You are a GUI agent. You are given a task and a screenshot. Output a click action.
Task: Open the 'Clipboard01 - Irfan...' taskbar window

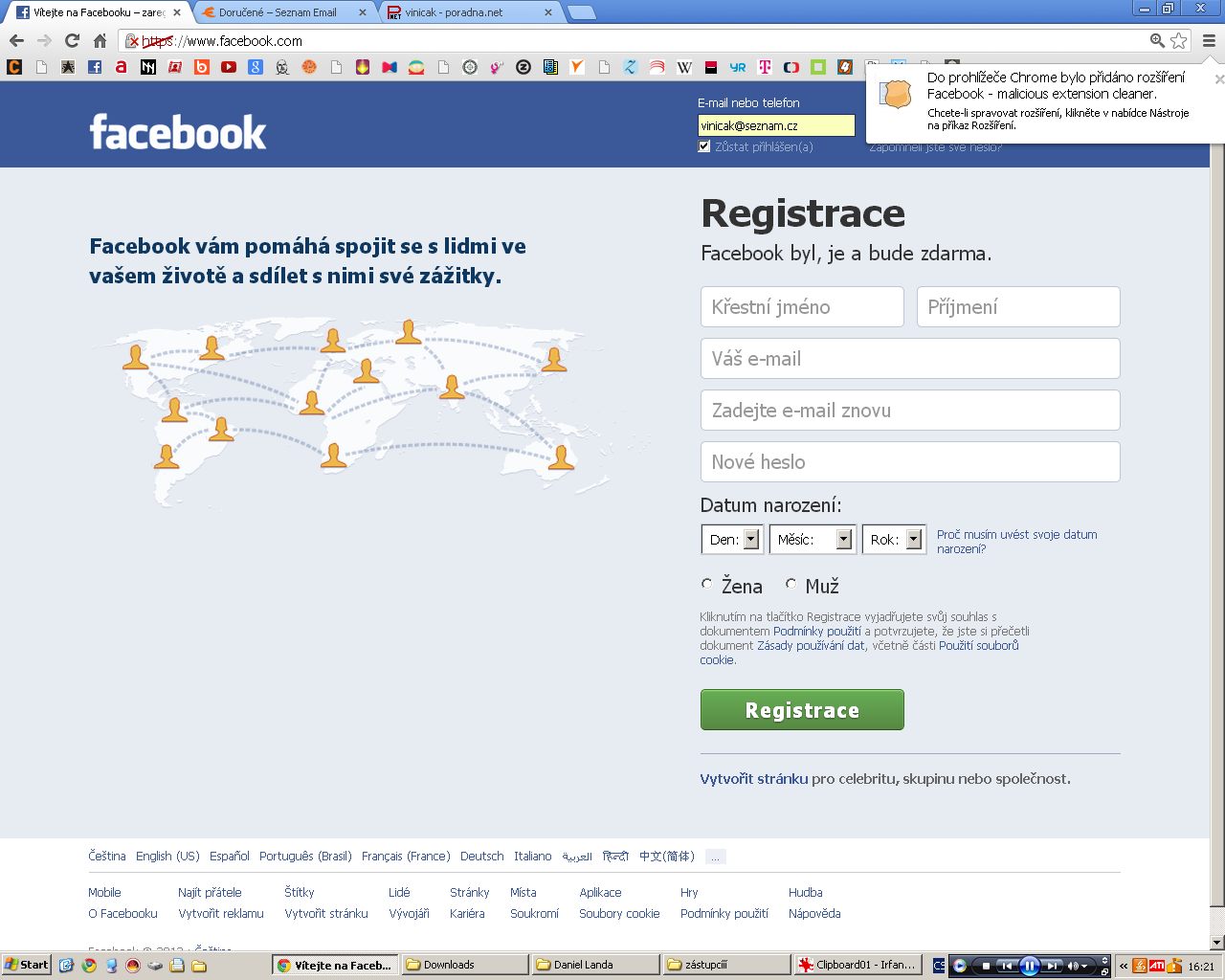(858, 965)
